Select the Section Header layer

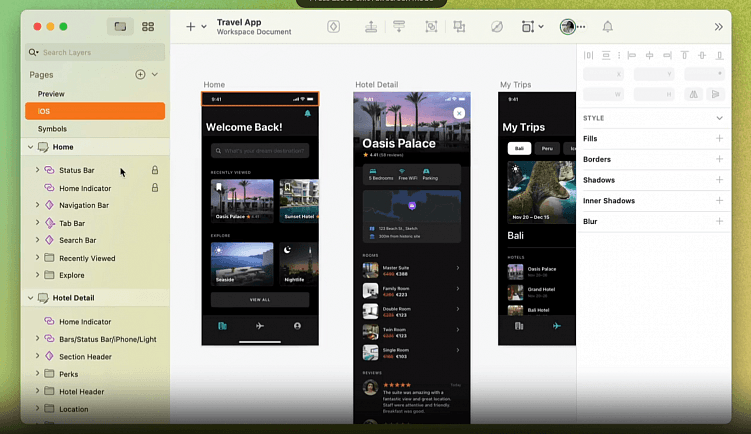95,357
